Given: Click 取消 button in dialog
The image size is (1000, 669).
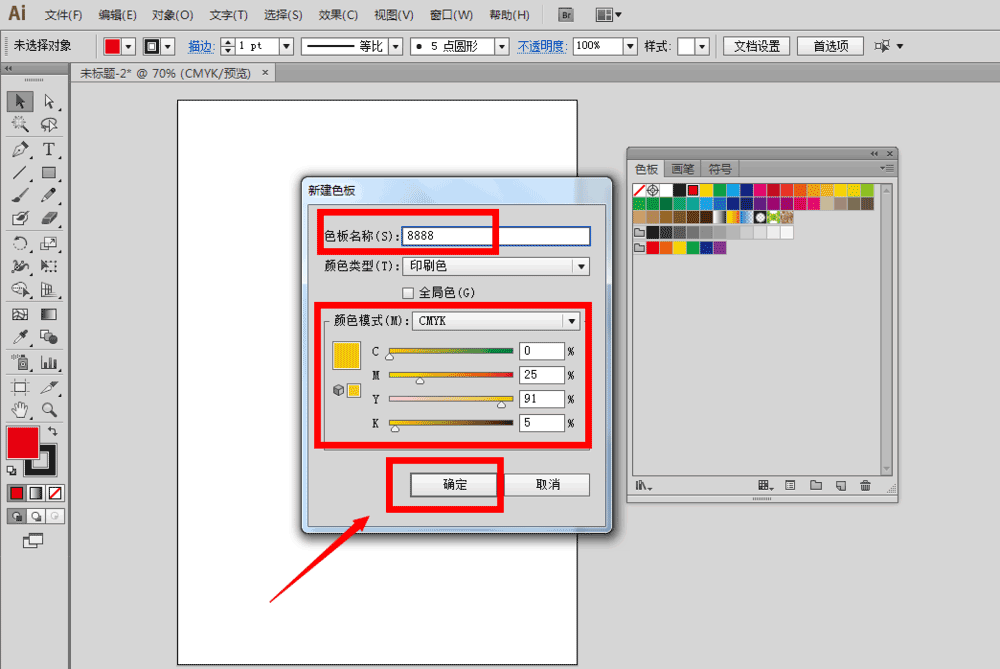Looking at the screenshot, I should point(547,485).
